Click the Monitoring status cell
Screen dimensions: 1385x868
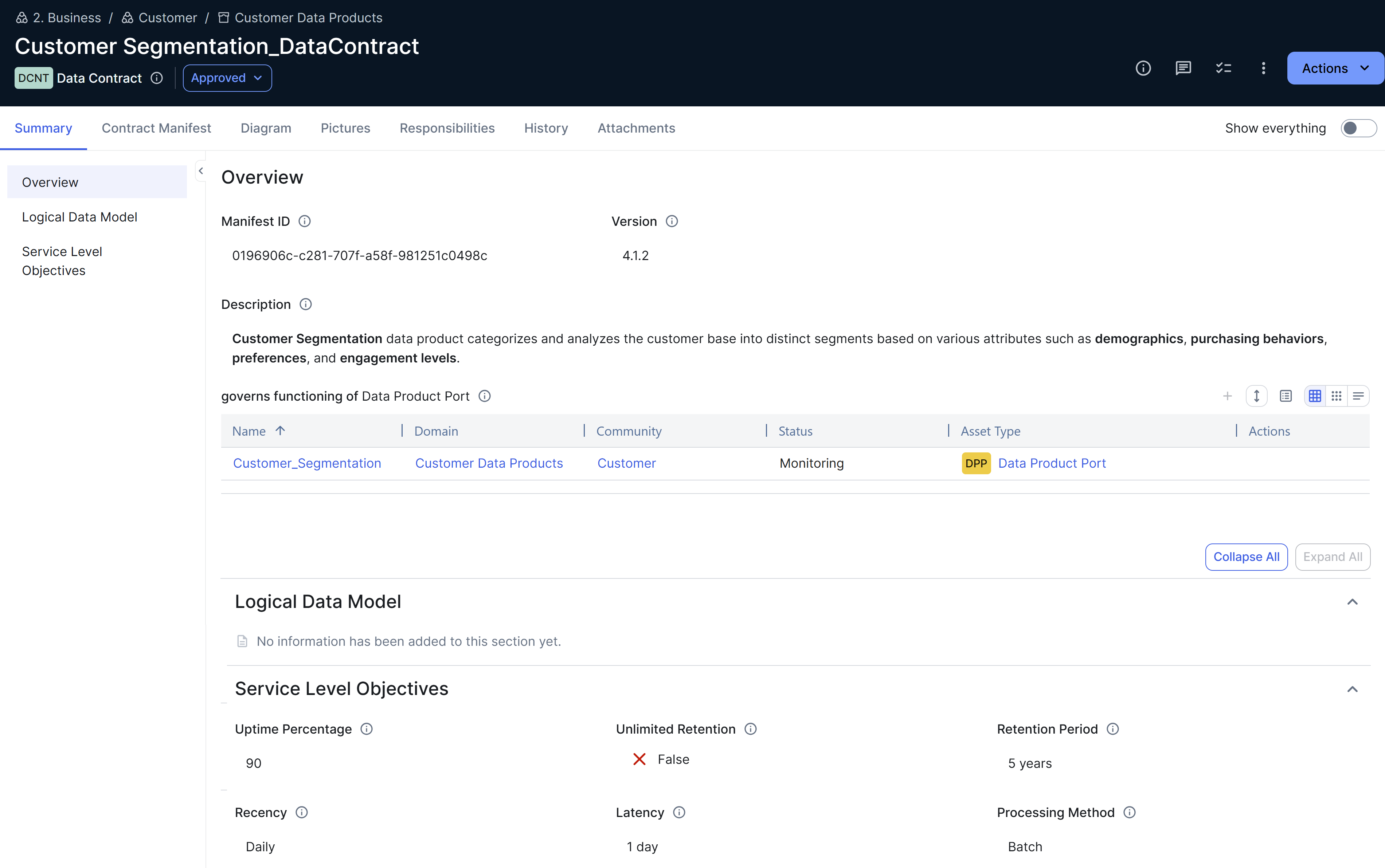click(x=811, y=463)
